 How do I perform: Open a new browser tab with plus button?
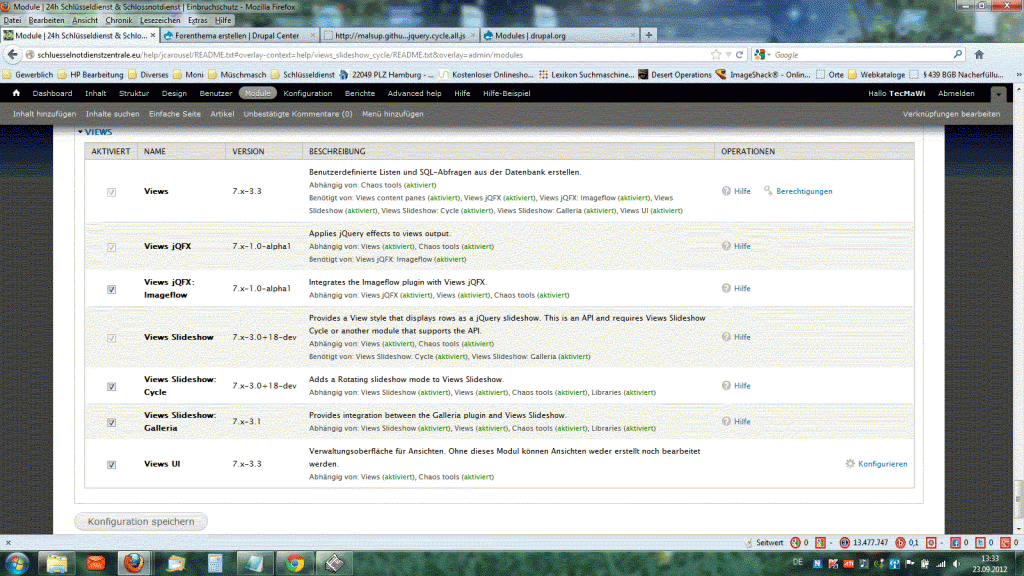click(x=649, y=35)
